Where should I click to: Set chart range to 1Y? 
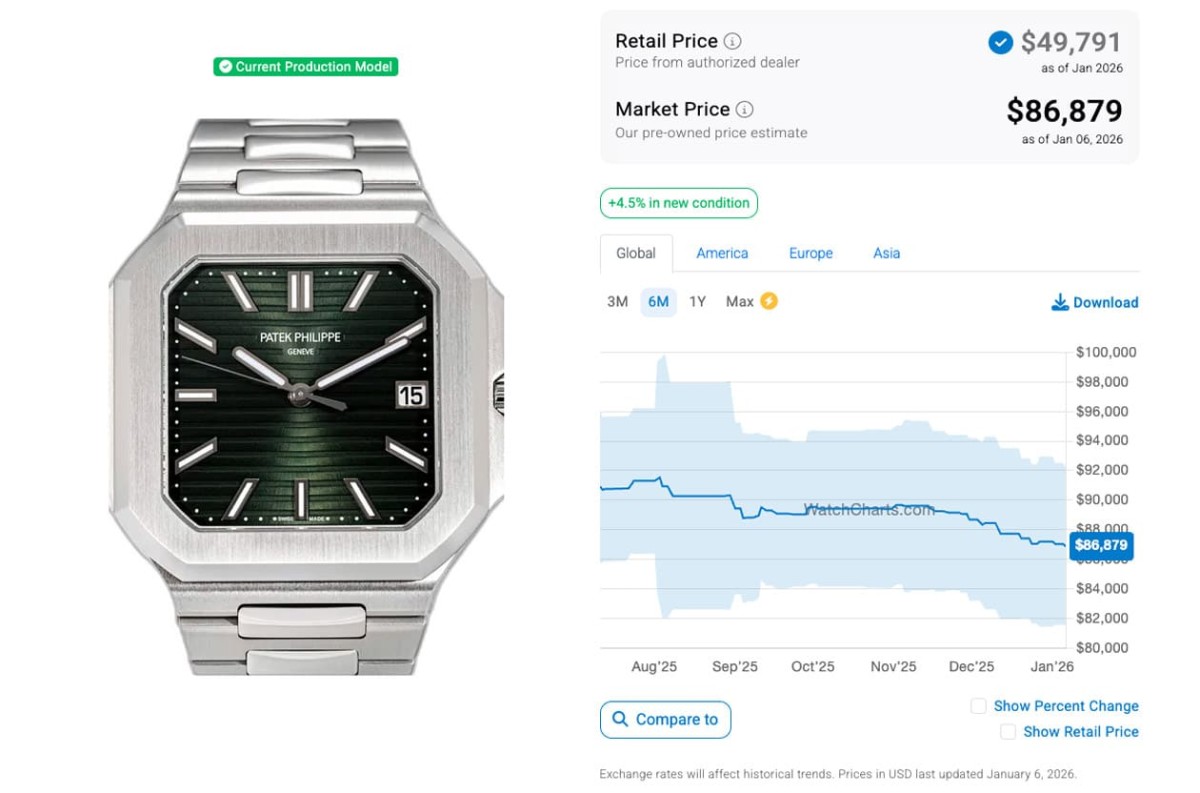pos(697,301)
